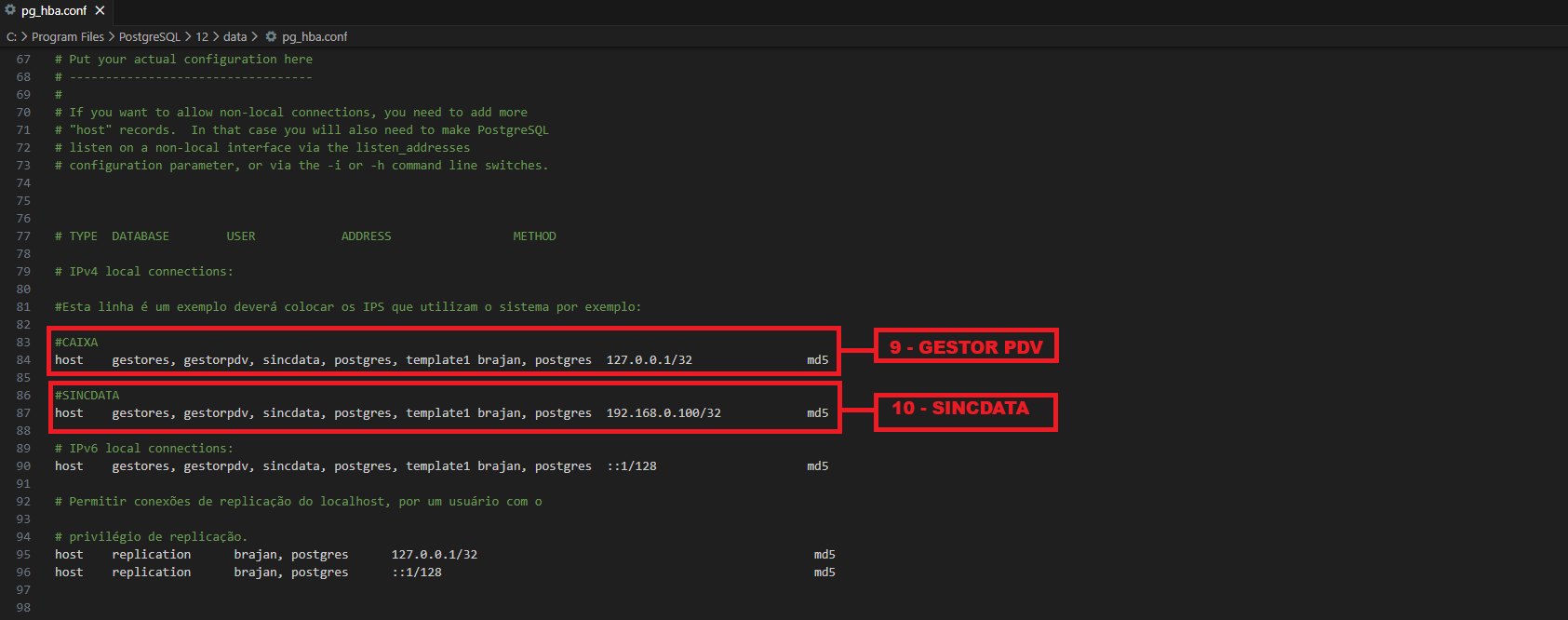
Task: Place cursor on the #SINCDATA comment line
Action: (87, 396)
